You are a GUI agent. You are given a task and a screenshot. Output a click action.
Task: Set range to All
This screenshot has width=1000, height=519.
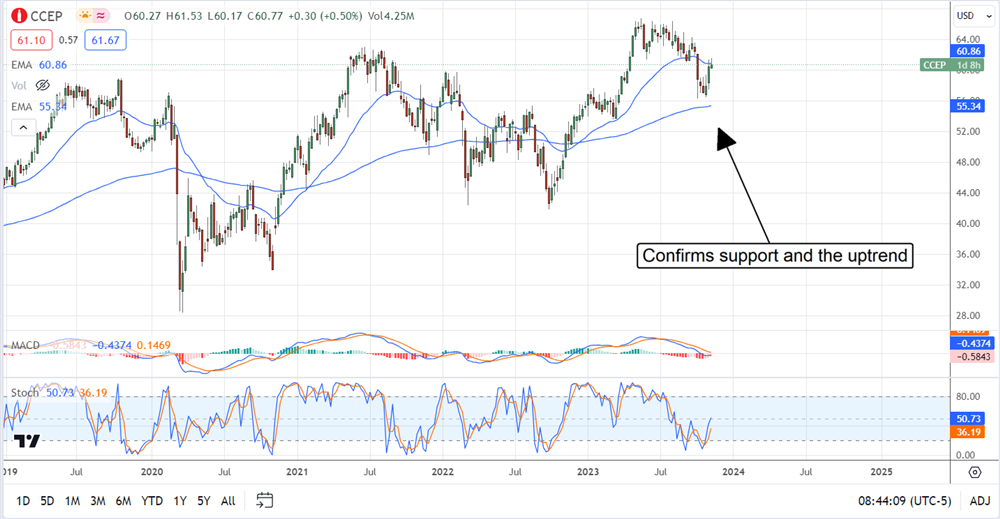[228, 501]
